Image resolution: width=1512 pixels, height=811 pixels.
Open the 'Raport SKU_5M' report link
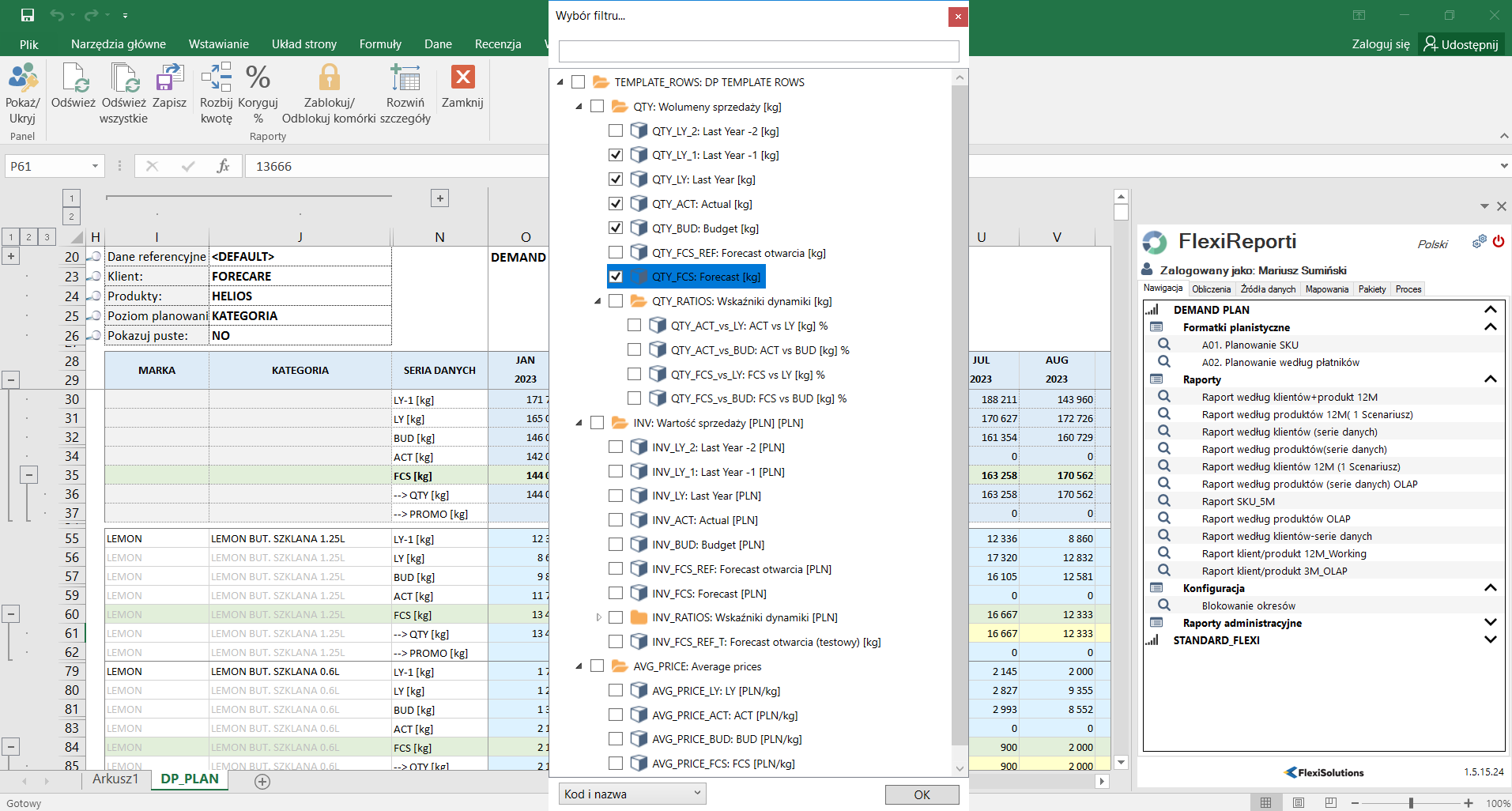[x=1238, y=501]
